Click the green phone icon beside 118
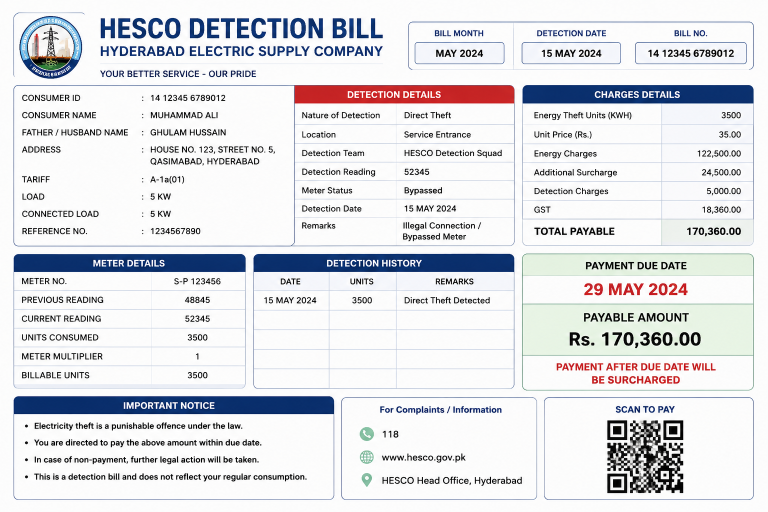 366,434
